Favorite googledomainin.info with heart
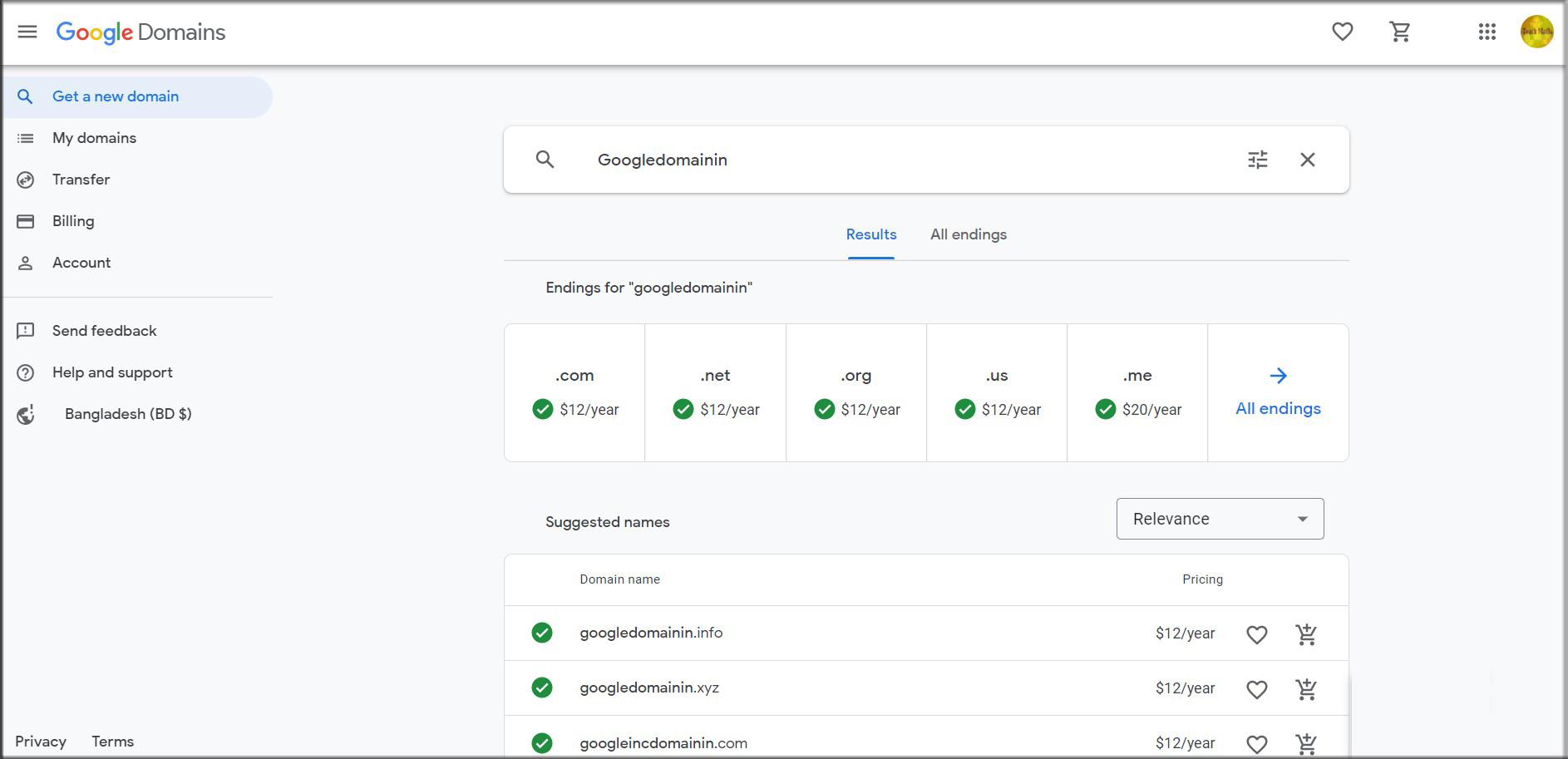Viewport: 1568px width, 759px height. 1256,634
